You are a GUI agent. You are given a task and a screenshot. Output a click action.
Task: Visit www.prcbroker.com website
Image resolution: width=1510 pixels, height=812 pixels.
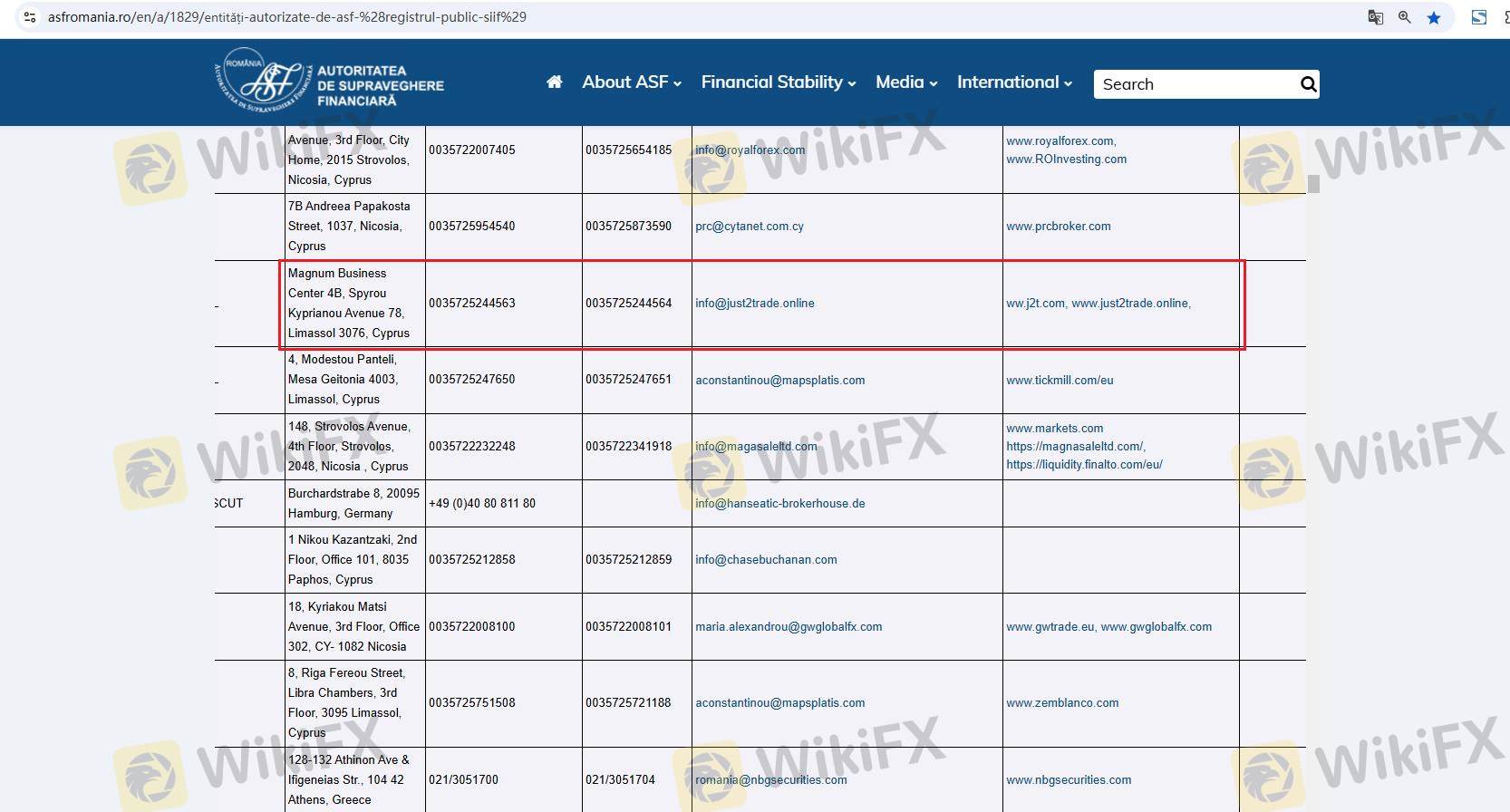1059,227
